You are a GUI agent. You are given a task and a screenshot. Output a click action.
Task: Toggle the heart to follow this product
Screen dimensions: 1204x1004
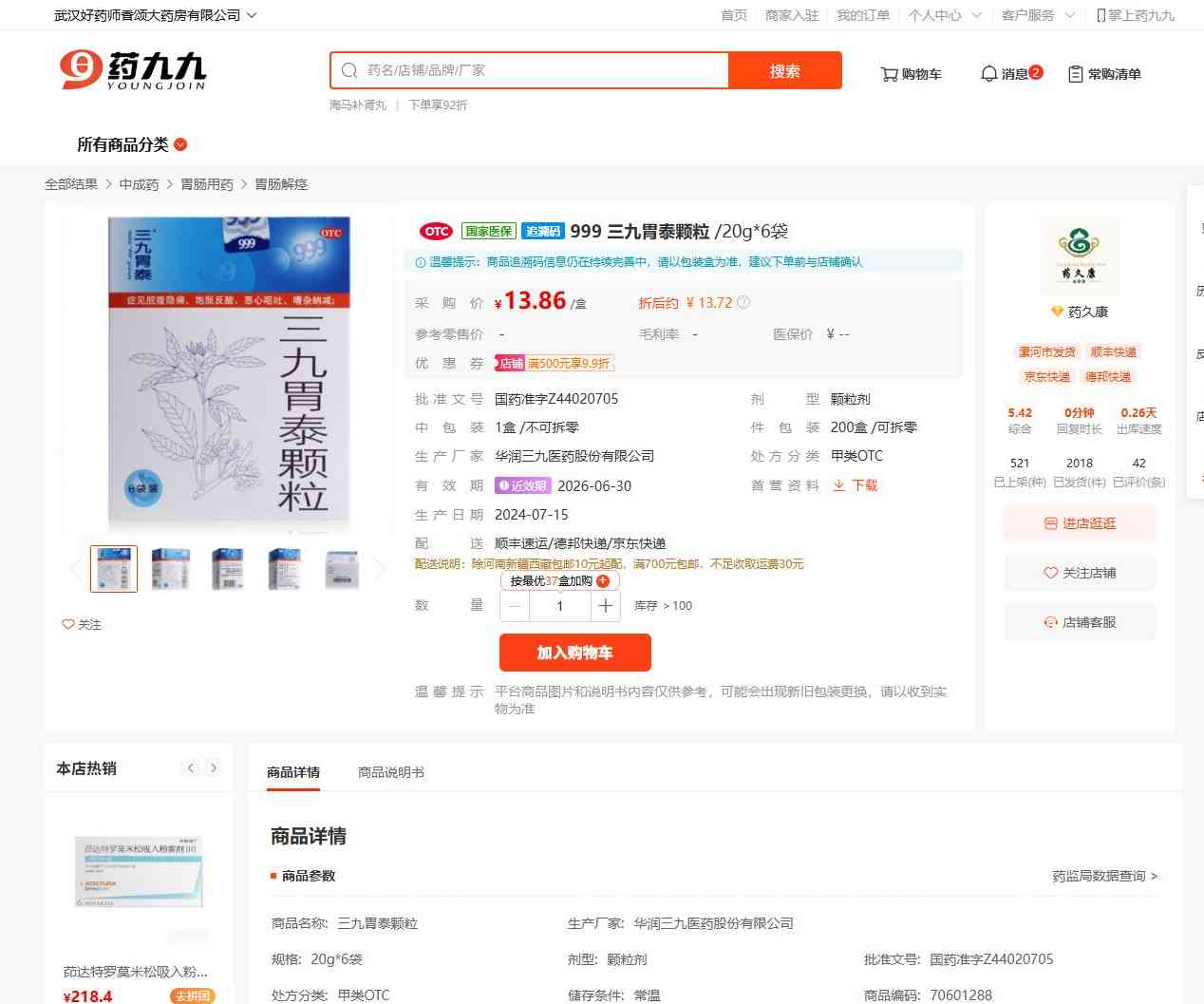pyautogui.click(x=68, y=624)
